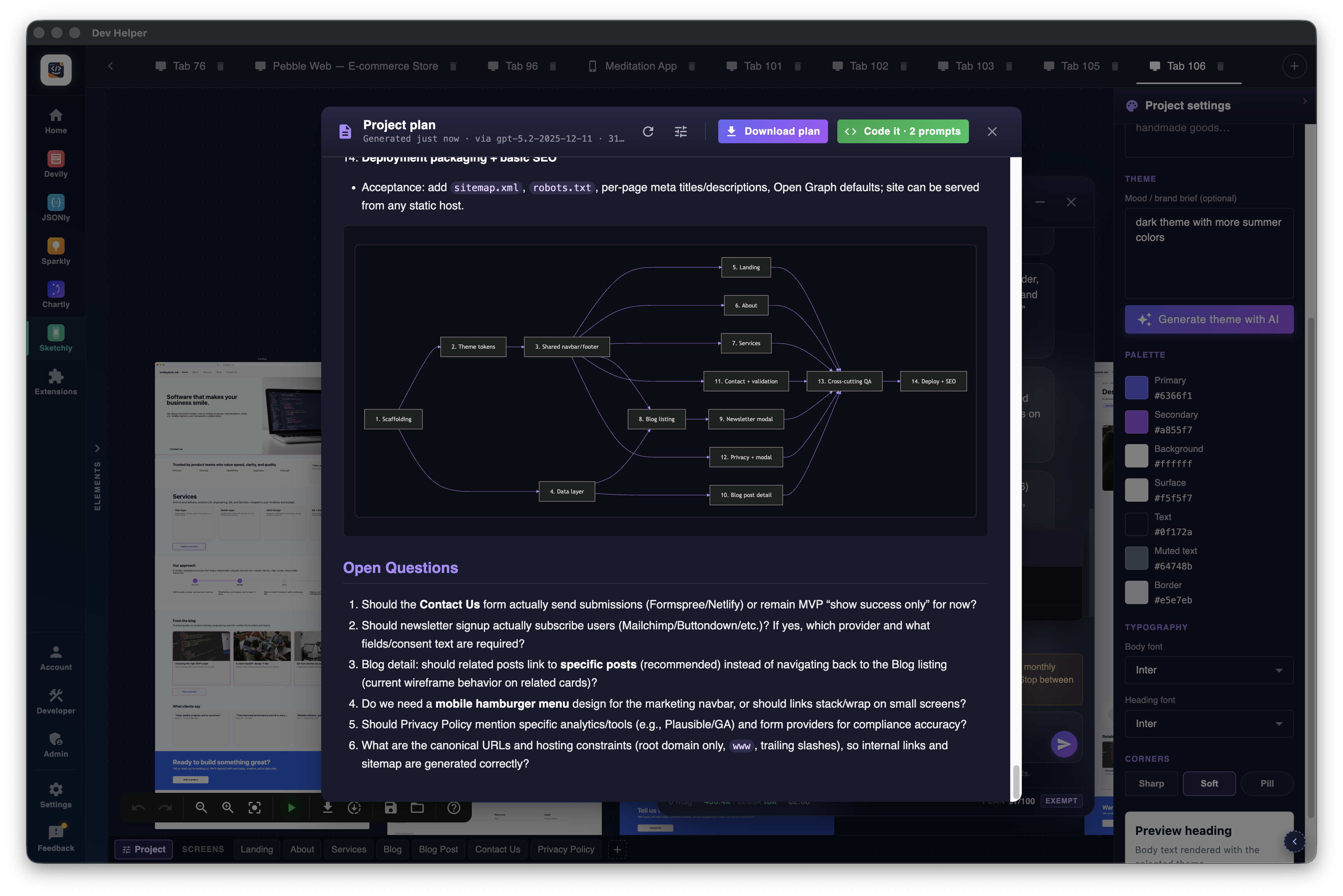Regenerate the project plan with the refresh icon
The width and height of the screenshot is (1343, 896).
(x=647, y=132)
